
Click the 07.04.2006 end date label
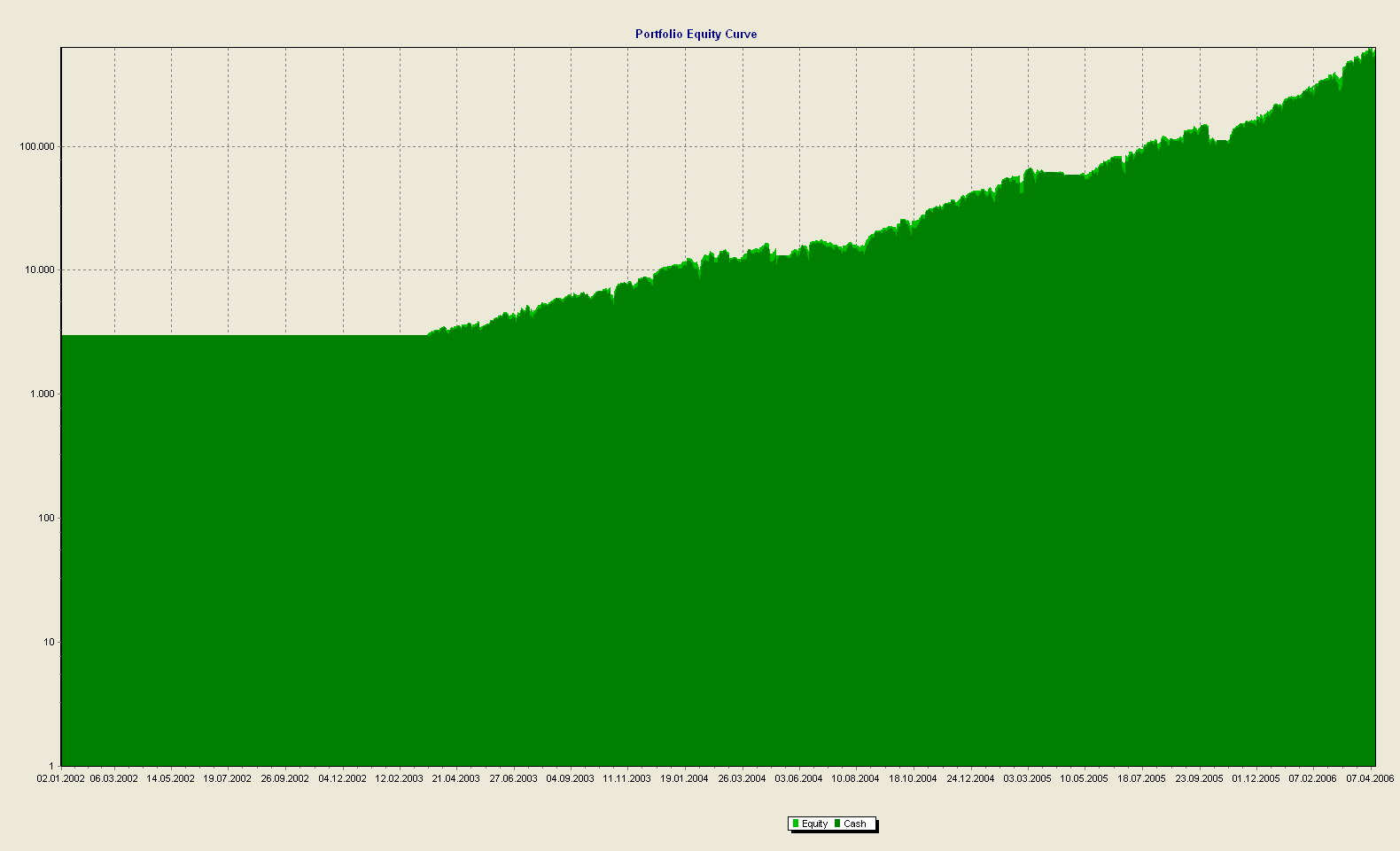tap(1370, 778)
